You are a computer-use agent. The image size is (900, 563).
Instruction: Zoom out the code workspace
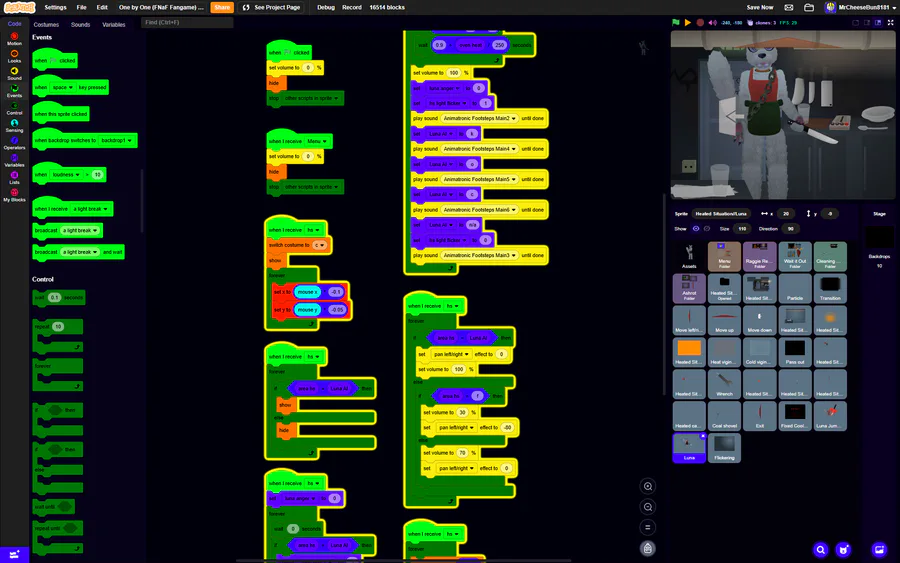[647, 507]
